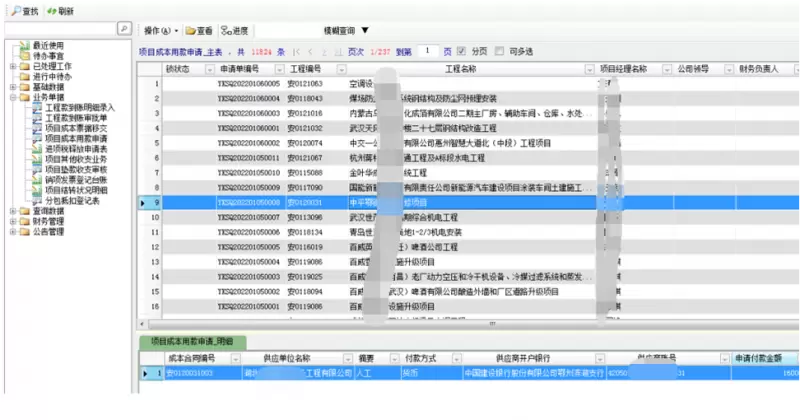Click the page number input field

click(427, 50)
